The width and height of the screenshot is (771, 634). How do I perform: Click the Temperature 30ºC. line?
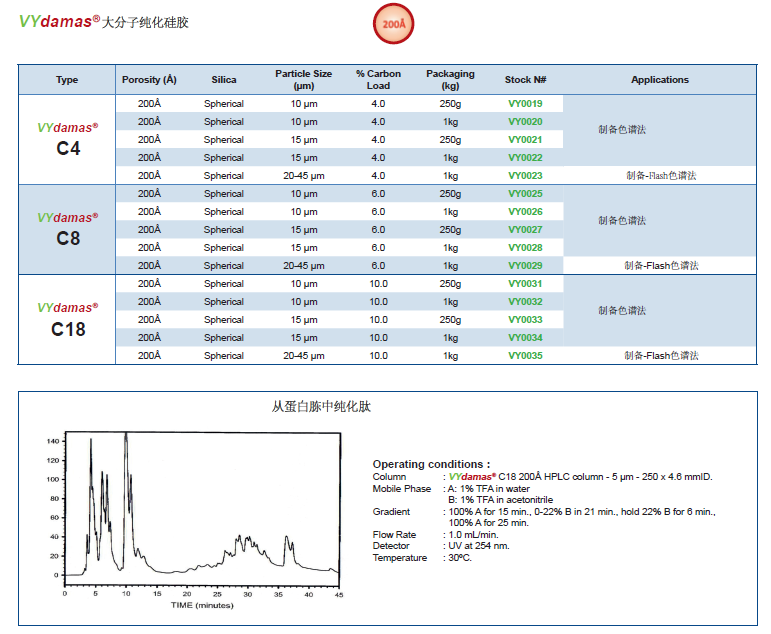pyautogui.click(x=422, y=558)
